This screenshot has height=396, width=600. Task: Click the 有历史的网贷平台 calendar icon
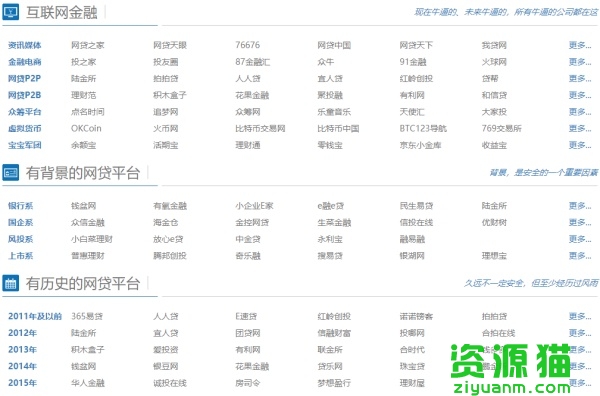[10, 283]
